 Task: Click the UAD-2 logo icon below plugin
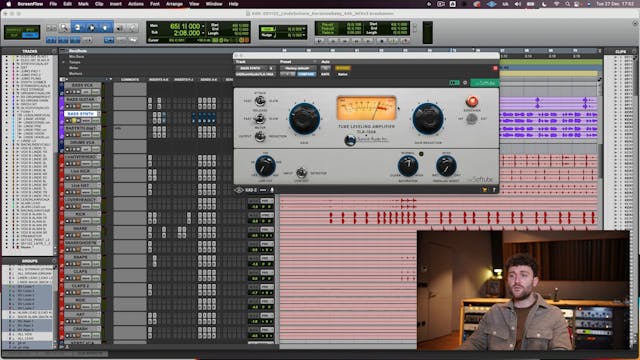(239, 190)
